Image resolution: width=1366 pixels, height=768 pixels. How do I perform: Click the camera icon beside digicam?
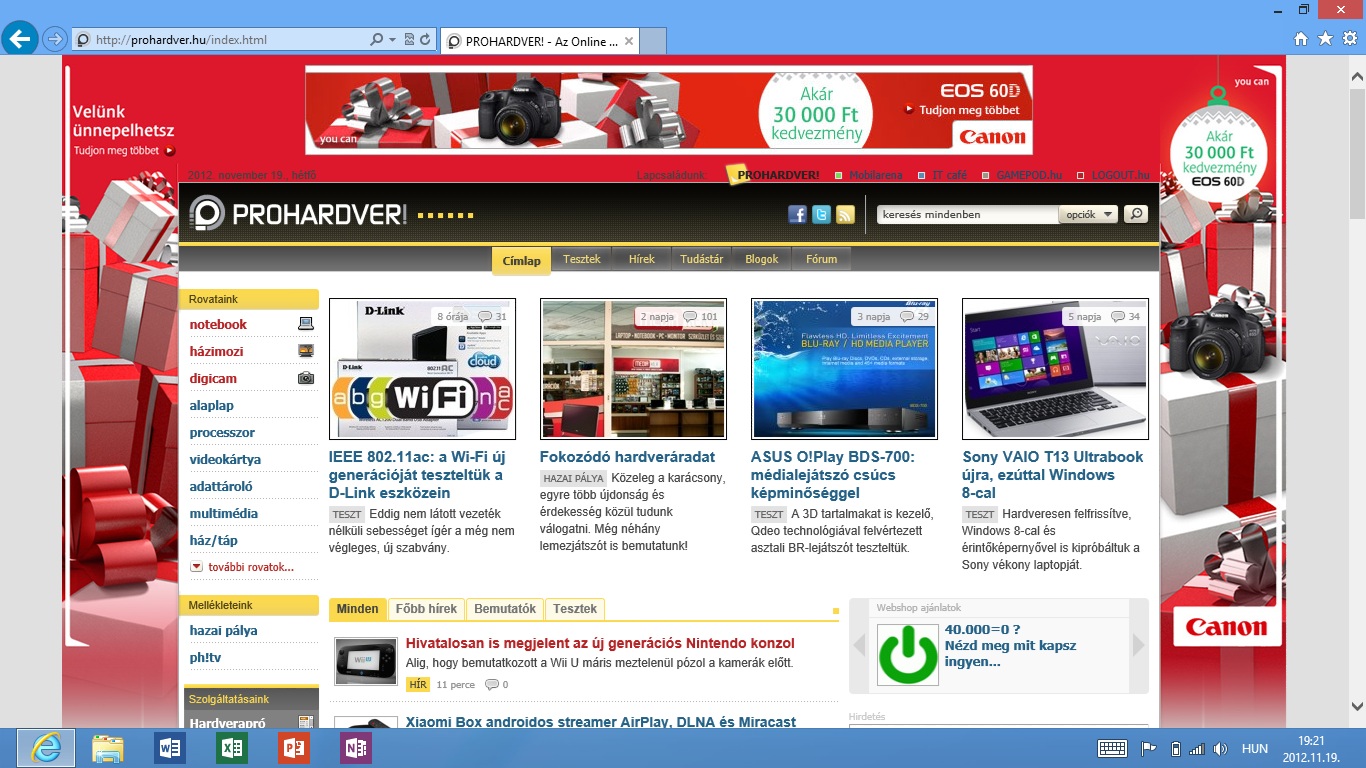306,378
